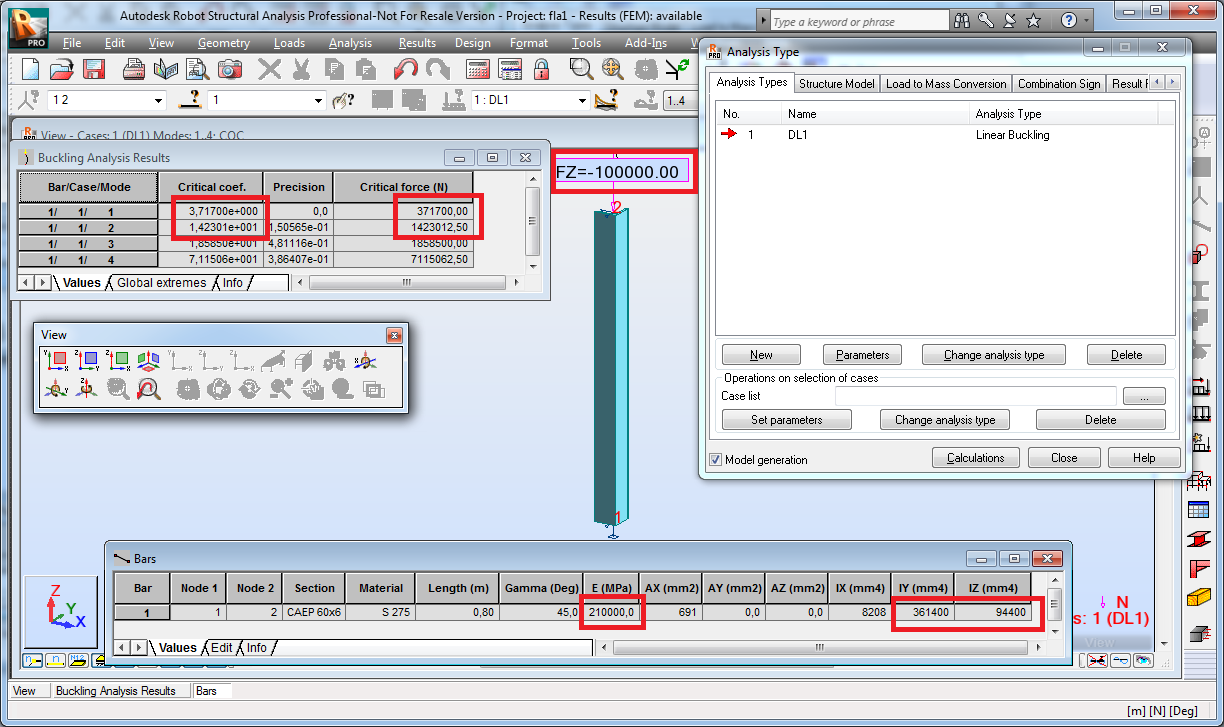Click Buckling results vertical scrollbar
The image size is (1224, 727).
(532, 222)
